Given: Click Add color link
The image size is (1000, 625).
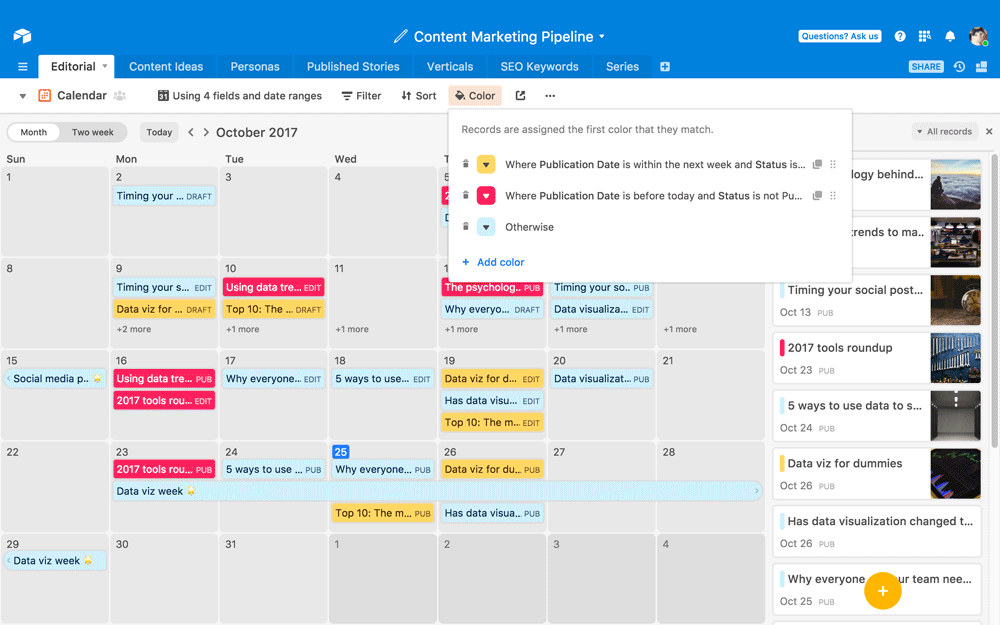Looking at the screenshot, I should click(x=493, y=262).
